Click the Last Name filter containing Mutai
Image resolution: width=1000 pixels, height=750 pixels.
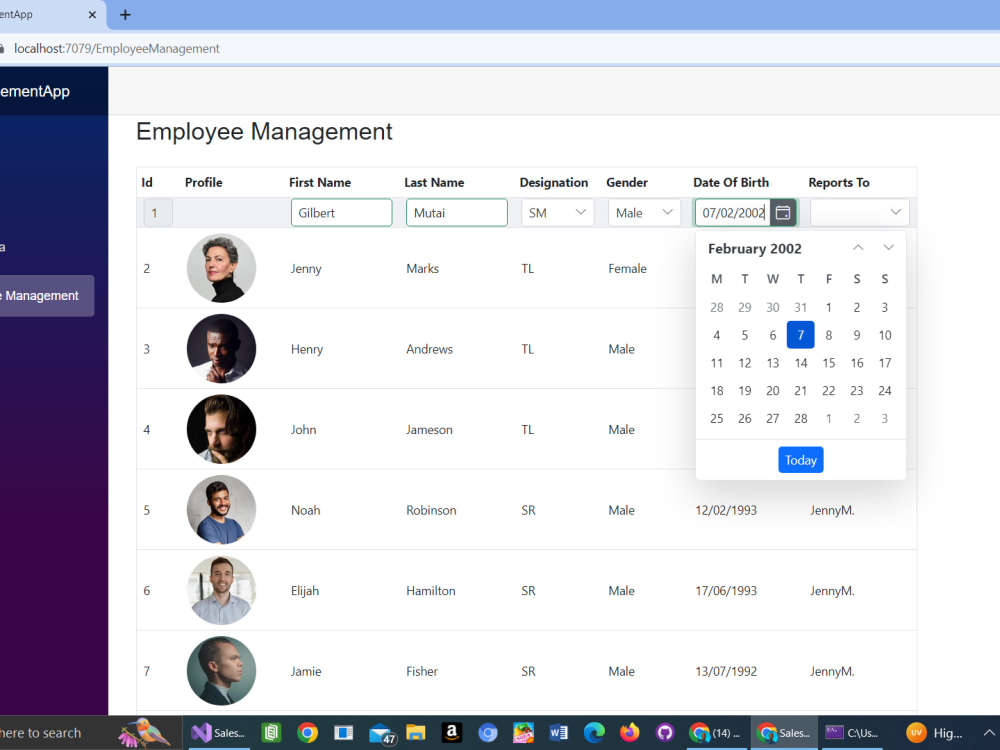[456, 212]
